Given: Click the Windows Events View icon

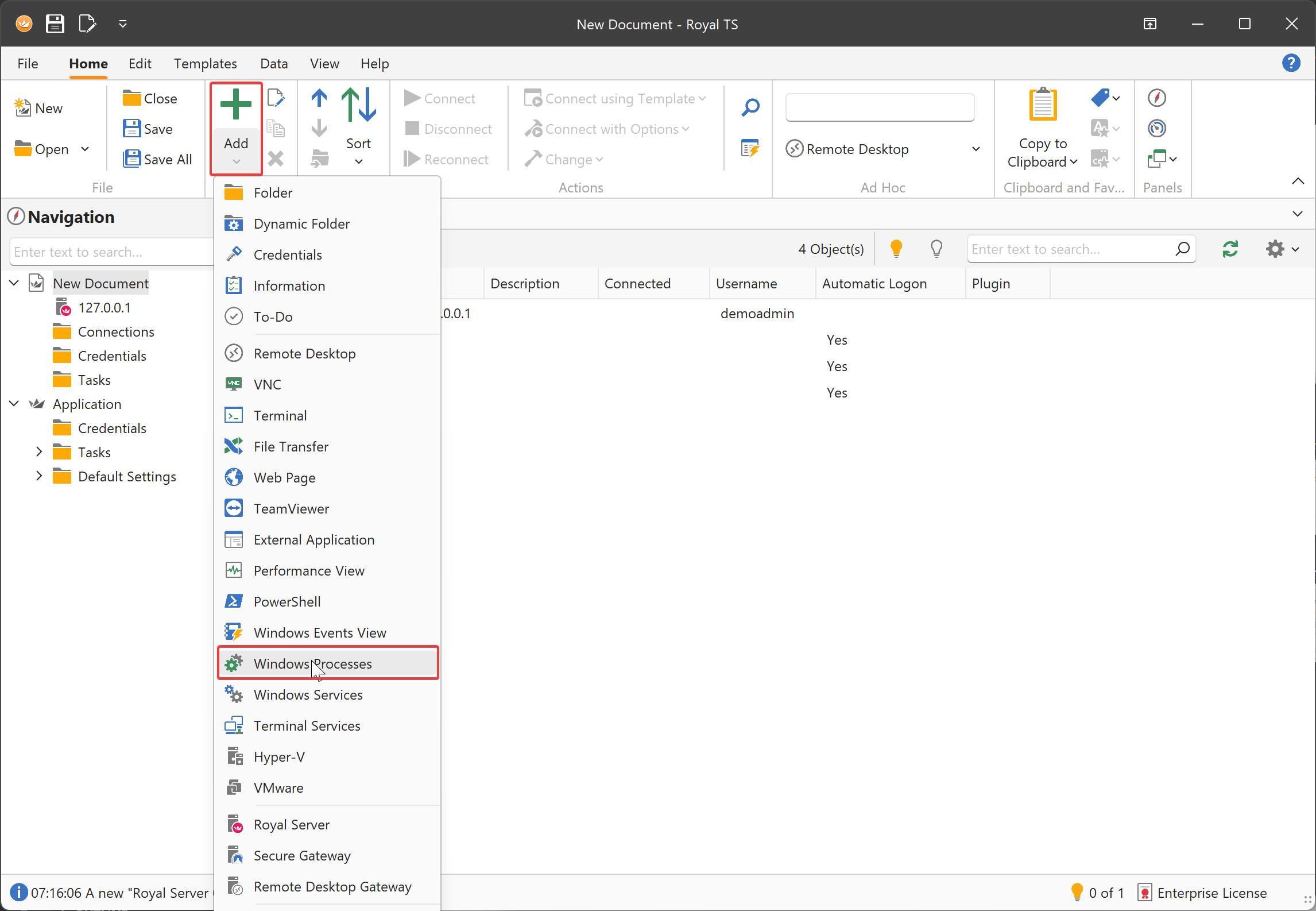Looking at the screenshot, I should [x=234, y=632].
